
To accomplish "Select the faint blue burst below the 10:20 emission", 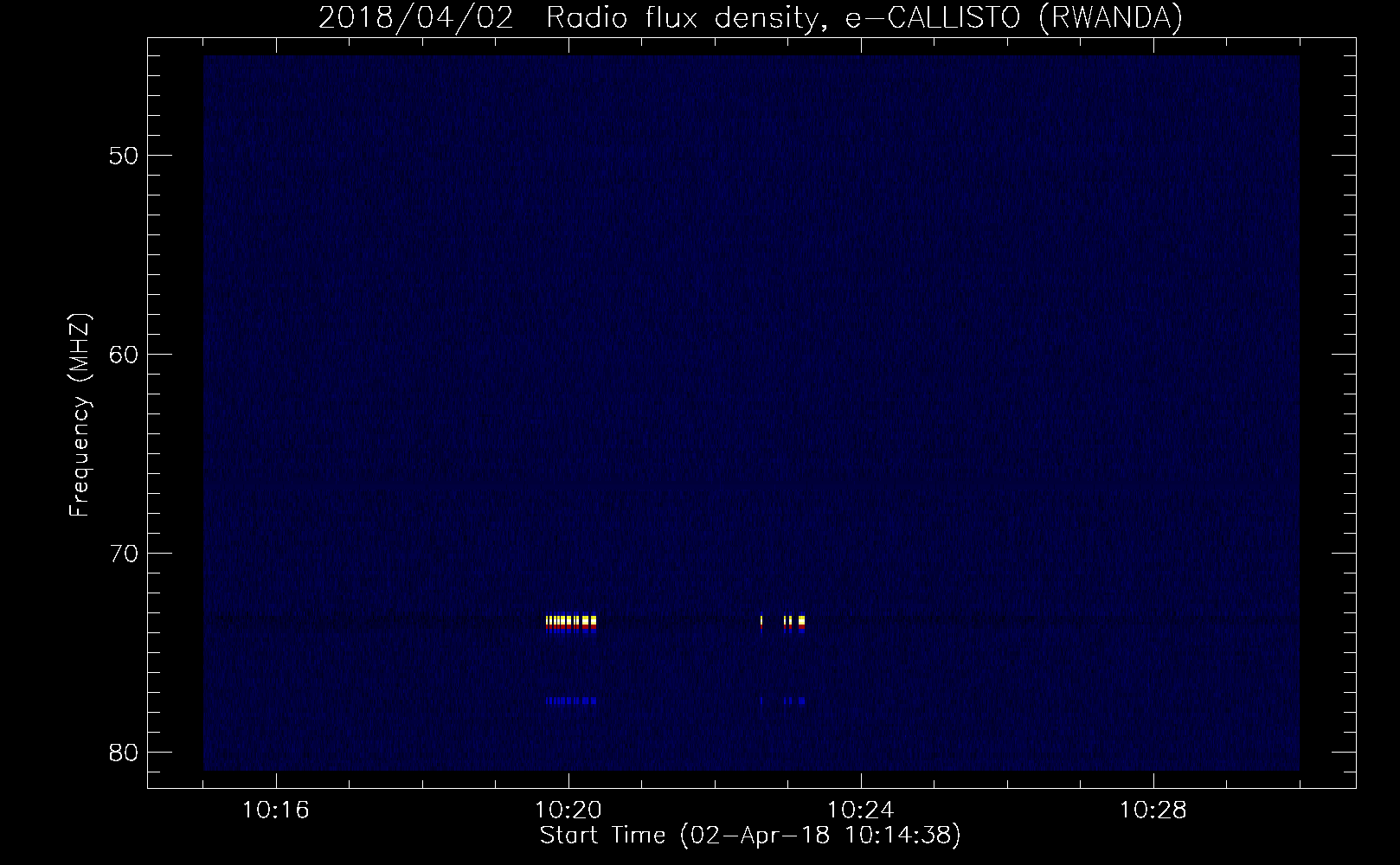I will click(x=571, y=701).
